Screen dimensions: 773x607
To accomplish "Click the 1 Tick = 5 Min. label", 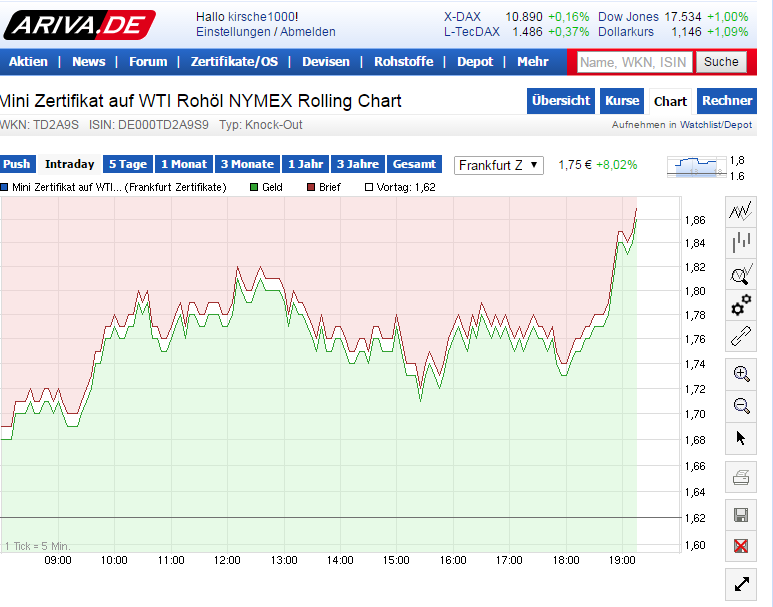I will pos(37,546).
